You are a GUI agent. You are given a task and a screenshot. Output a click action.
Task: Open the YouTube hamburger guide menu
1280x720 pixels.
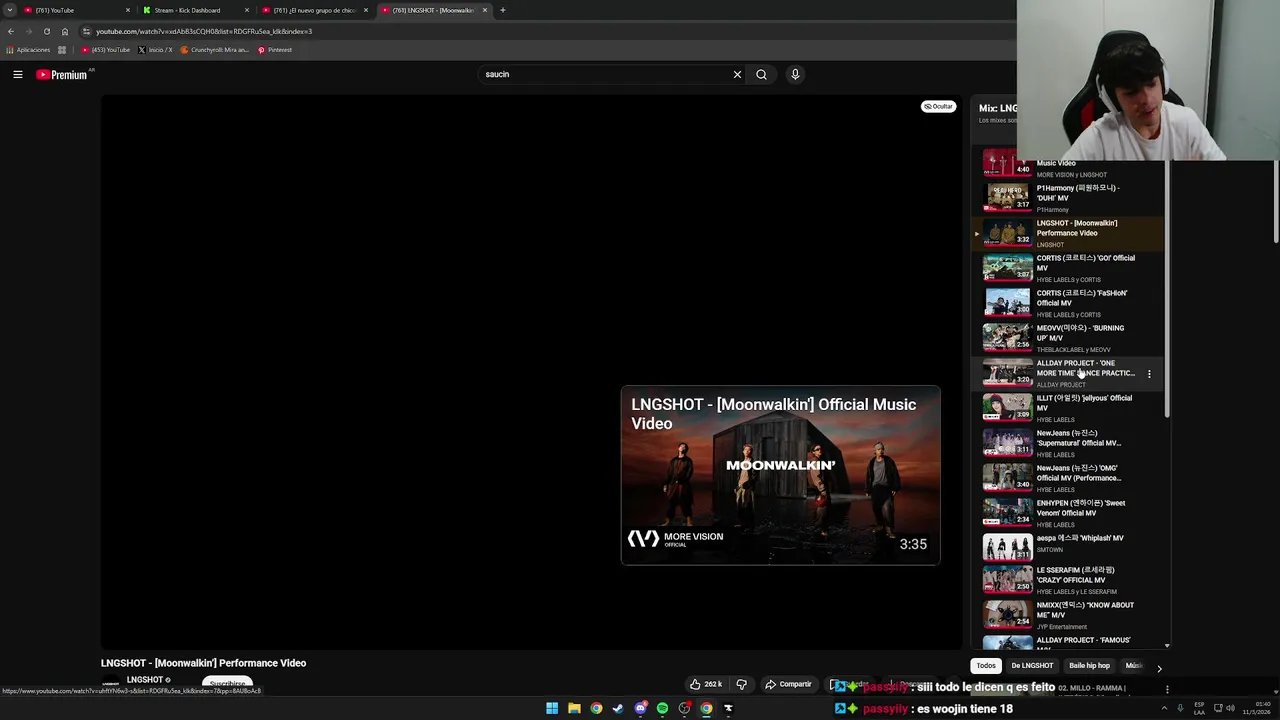click(17, 74)
